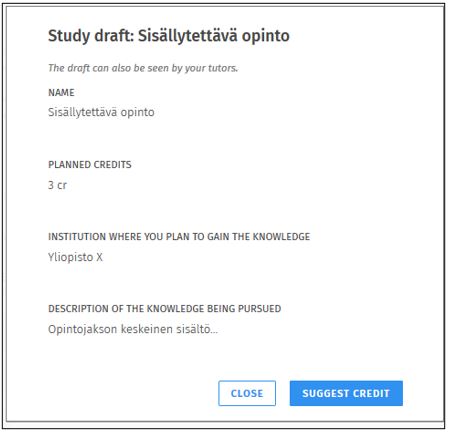
Task: Click the name value 'Sisällytettävä opinto'
Action: coord(101,112)
